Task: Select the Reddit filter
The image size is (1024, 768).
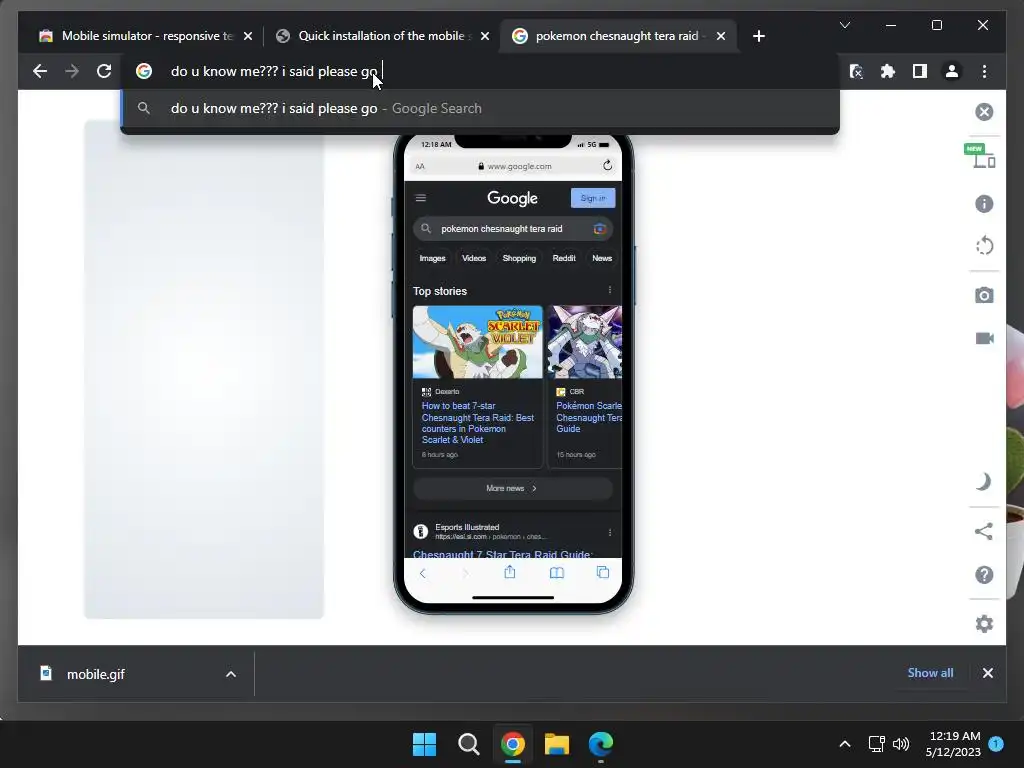Action: (564, 258)
